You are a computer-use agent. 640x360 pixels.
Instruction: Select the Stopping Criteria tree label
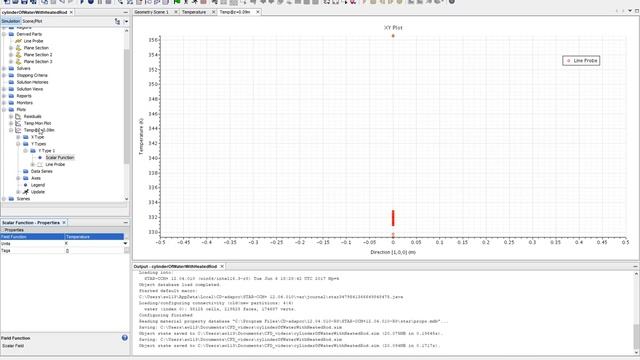point(32,75)
